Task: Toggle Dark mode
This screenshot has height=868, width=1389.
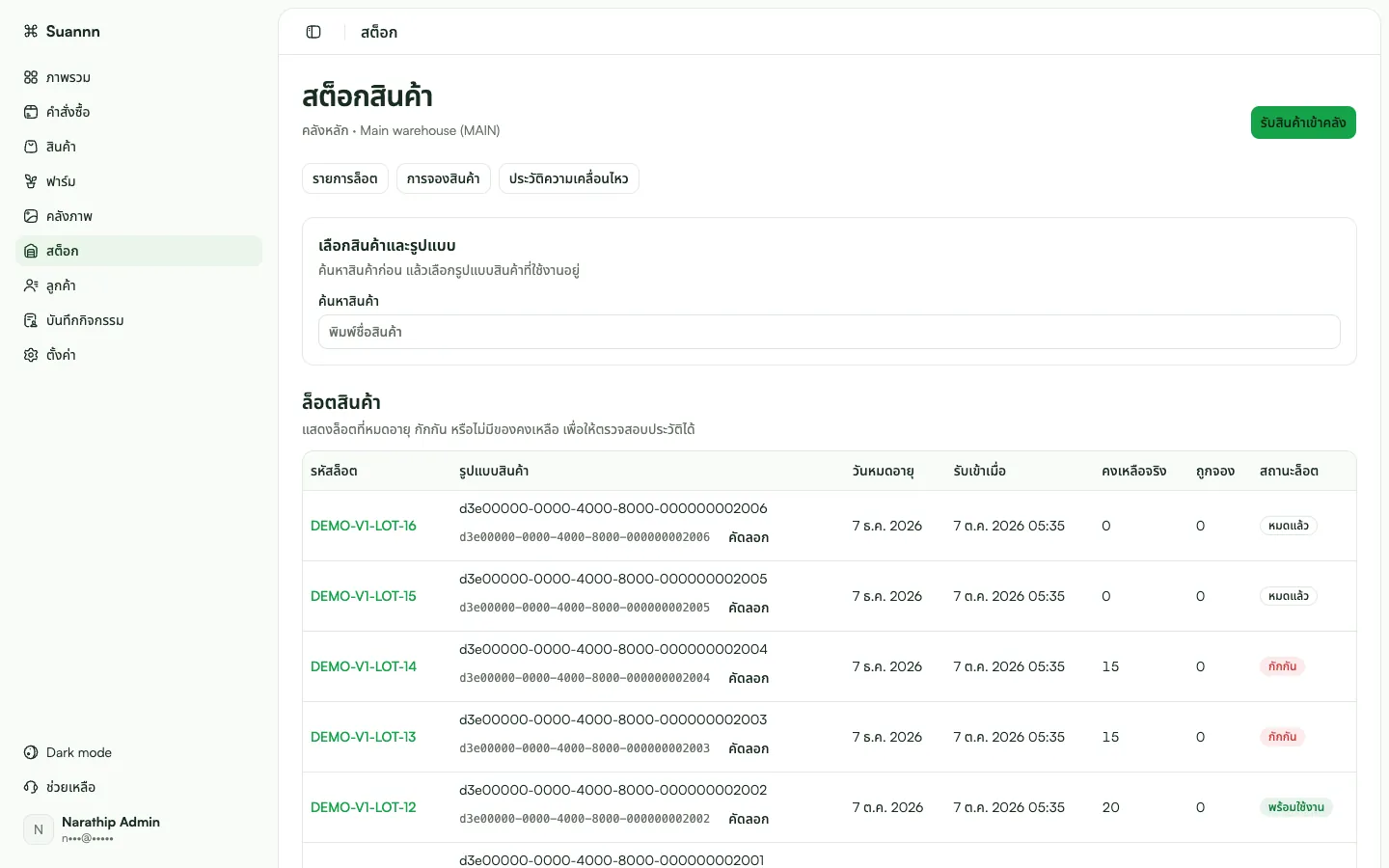Action: click(x=139, y=752)
